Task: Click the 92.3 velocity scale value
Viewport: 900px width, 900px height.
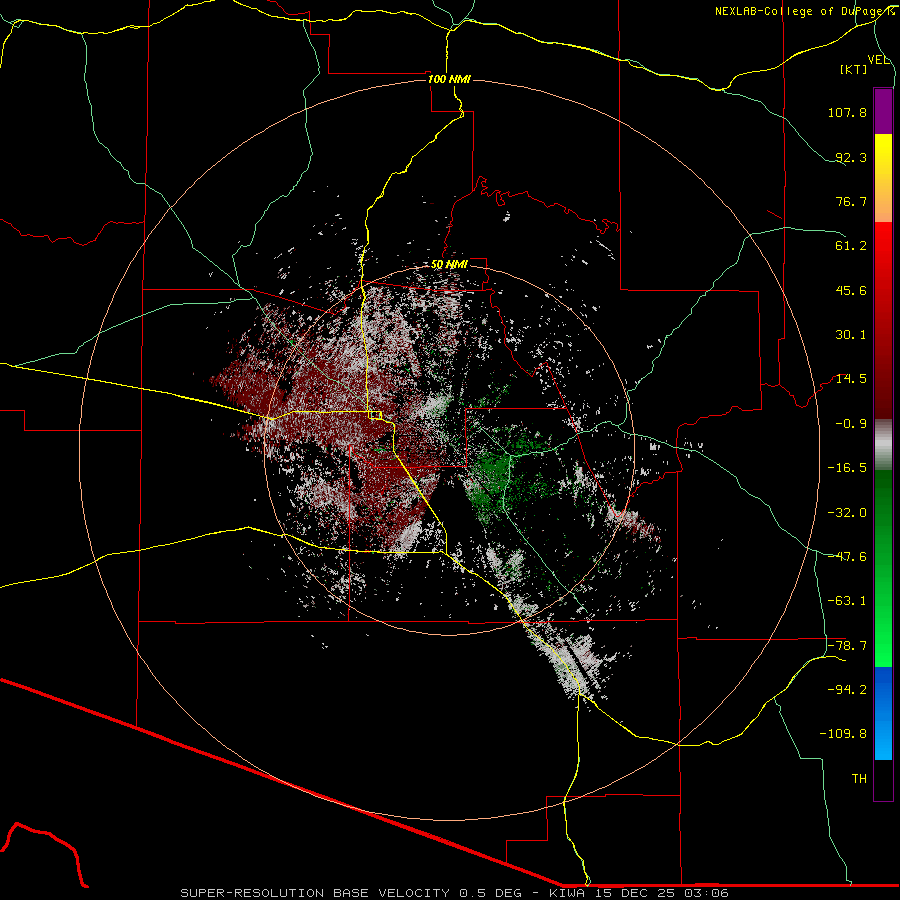Action: 851,157
